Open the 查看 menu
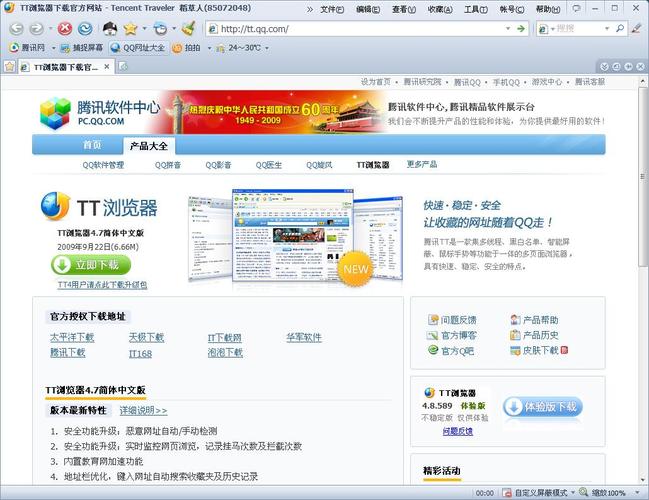Viewport: 649px width, 500px height. point(404,9)
